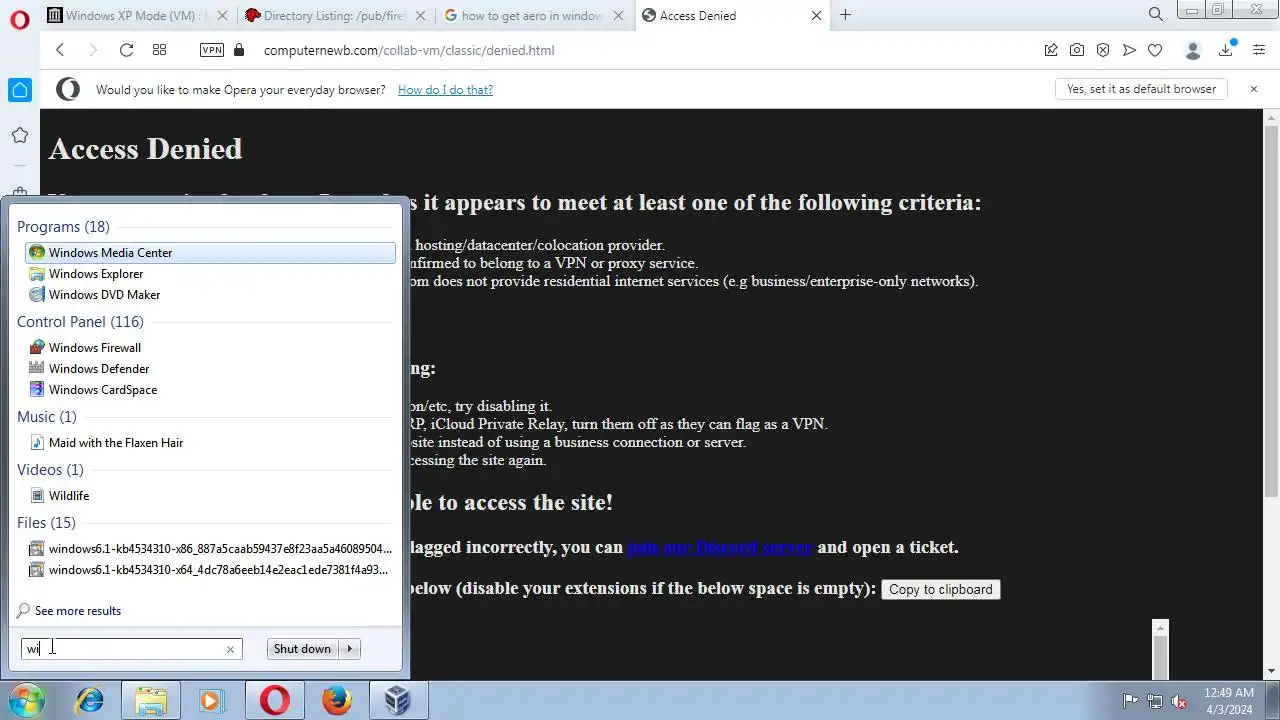The image size is (1280, 720).
Task: Click See more results
Action: [78, 611]
